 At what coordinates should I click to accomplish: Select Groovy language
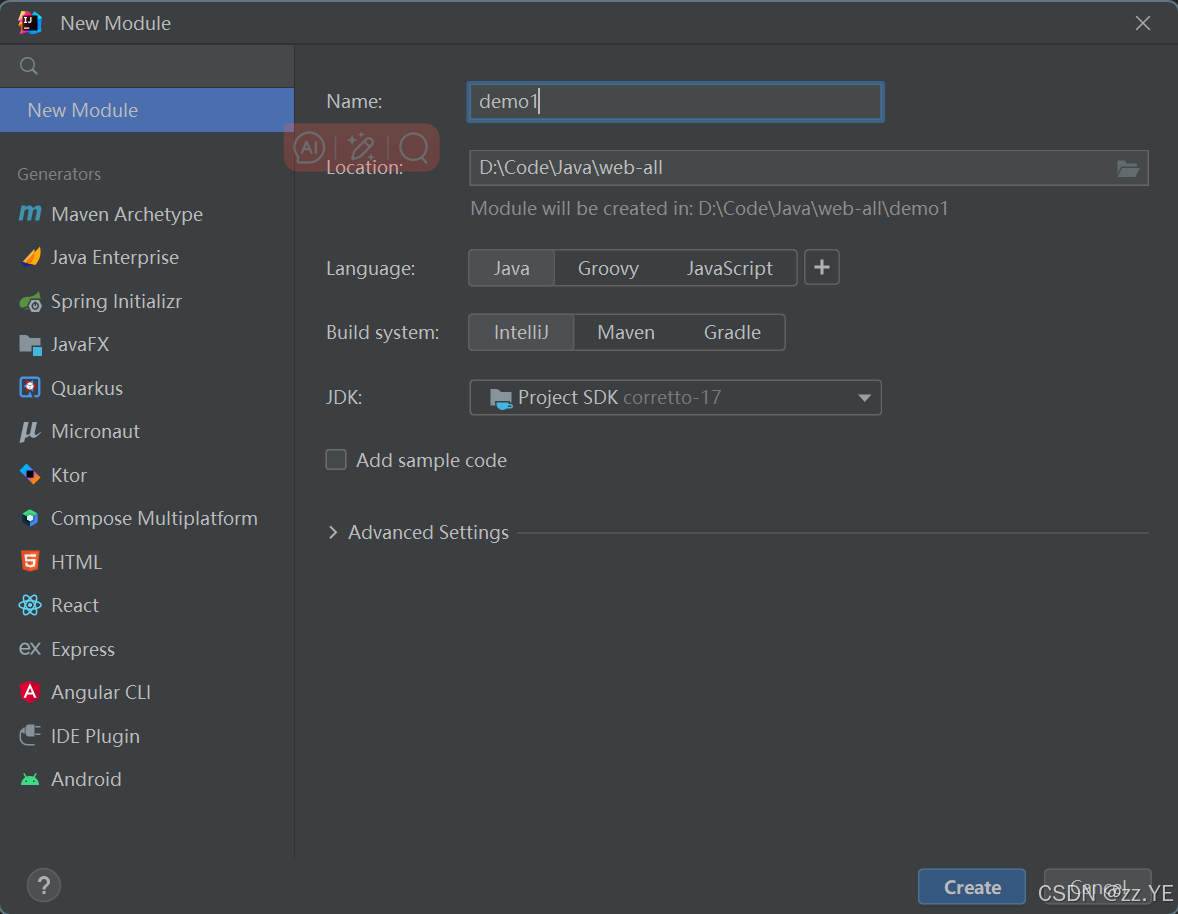tap(608, 268)
